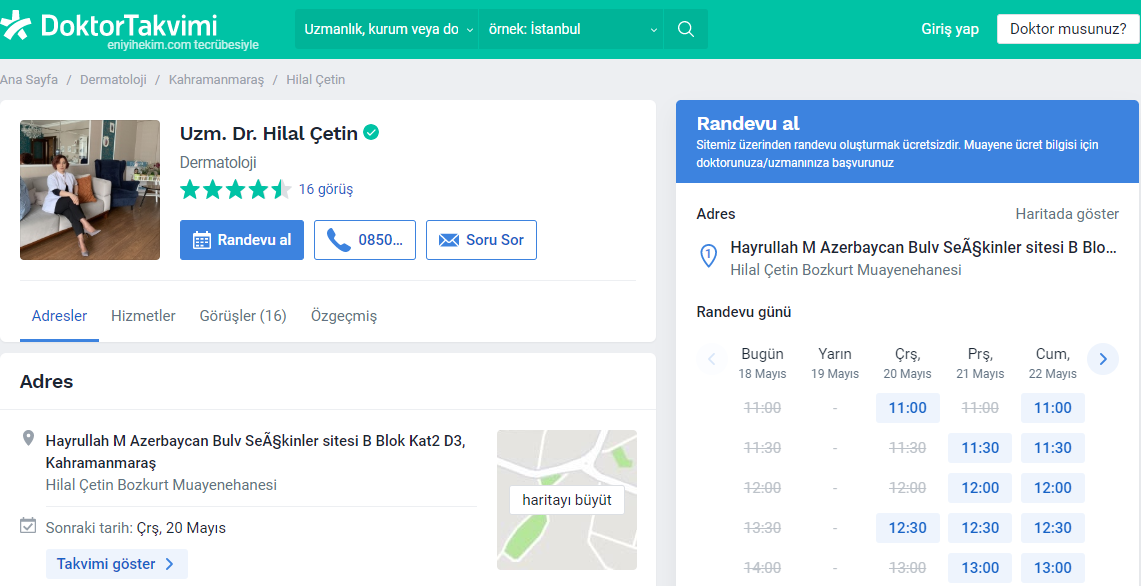Open the Hizmetler tab
Image resolution: width=1141 pixels, height=586 pixels.
[143, 316]
